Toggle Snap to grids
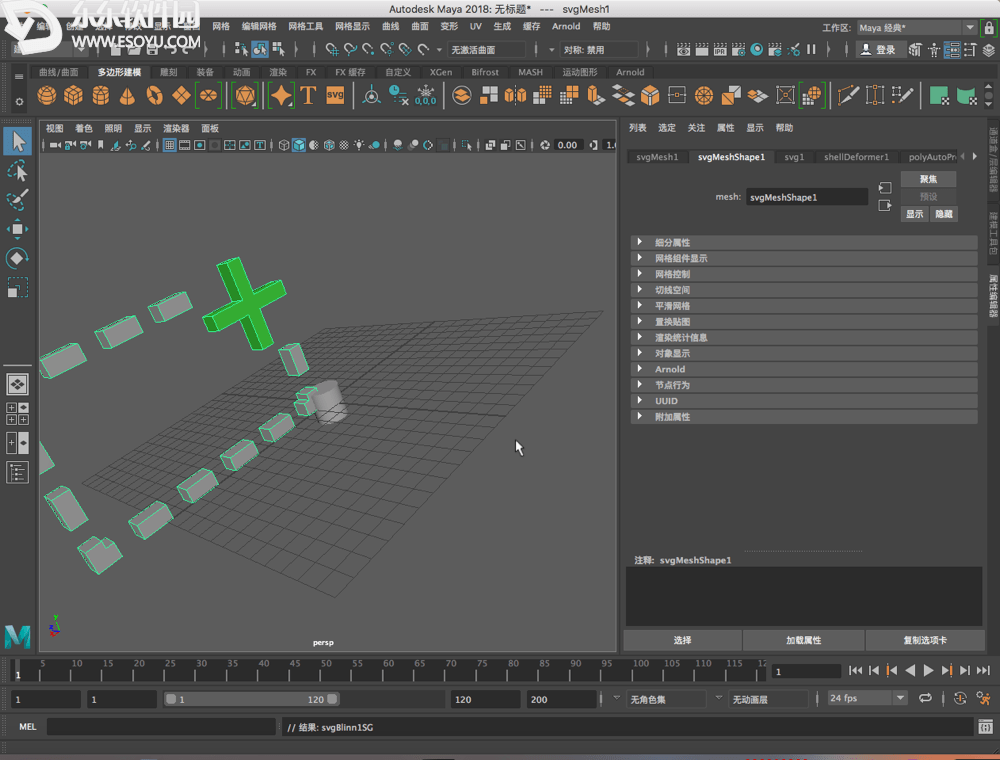Screen dimensions: 1000x760 coord(332,50)
